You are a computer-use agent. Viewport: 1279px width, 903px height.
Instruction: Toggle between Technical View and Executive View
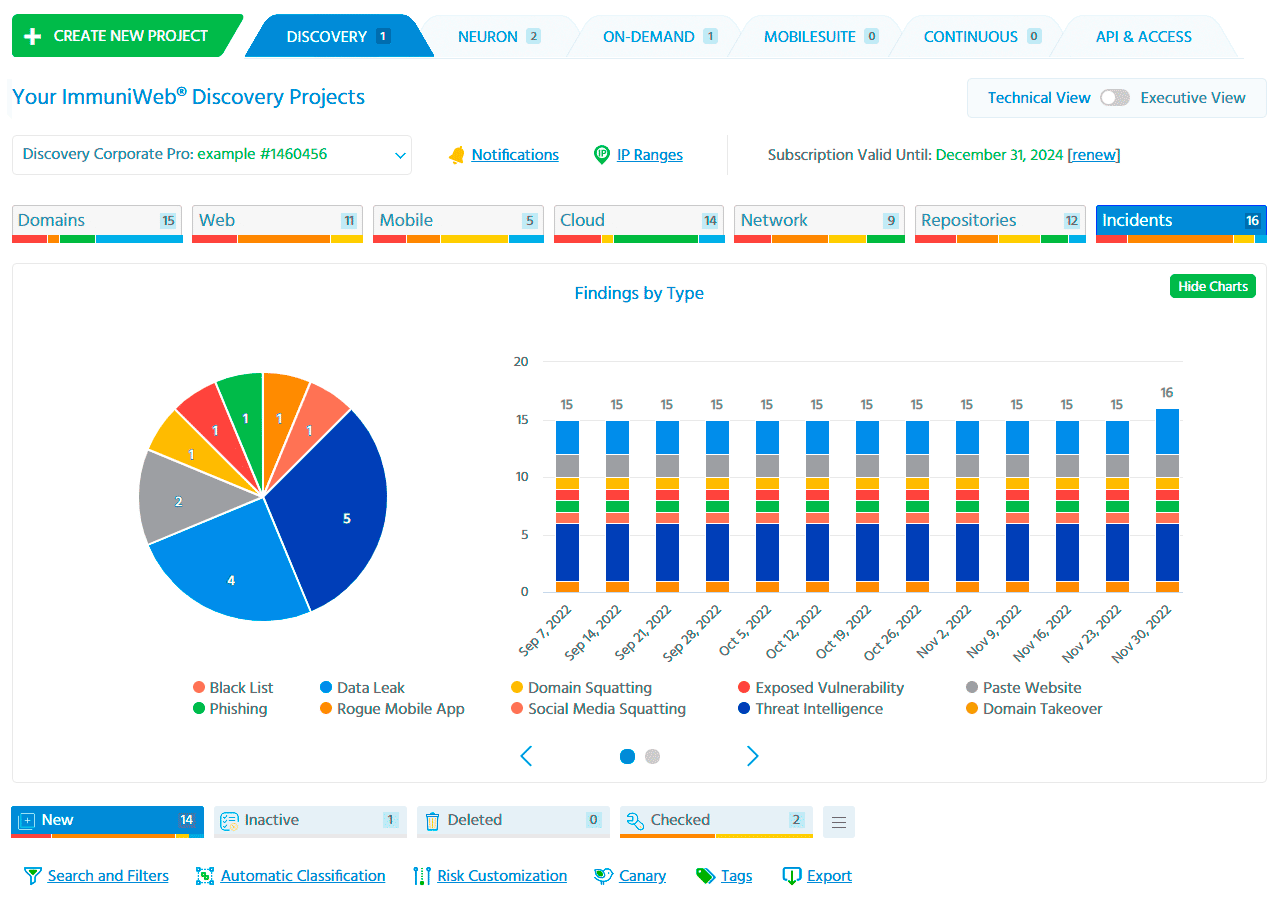pos(1115,98)
